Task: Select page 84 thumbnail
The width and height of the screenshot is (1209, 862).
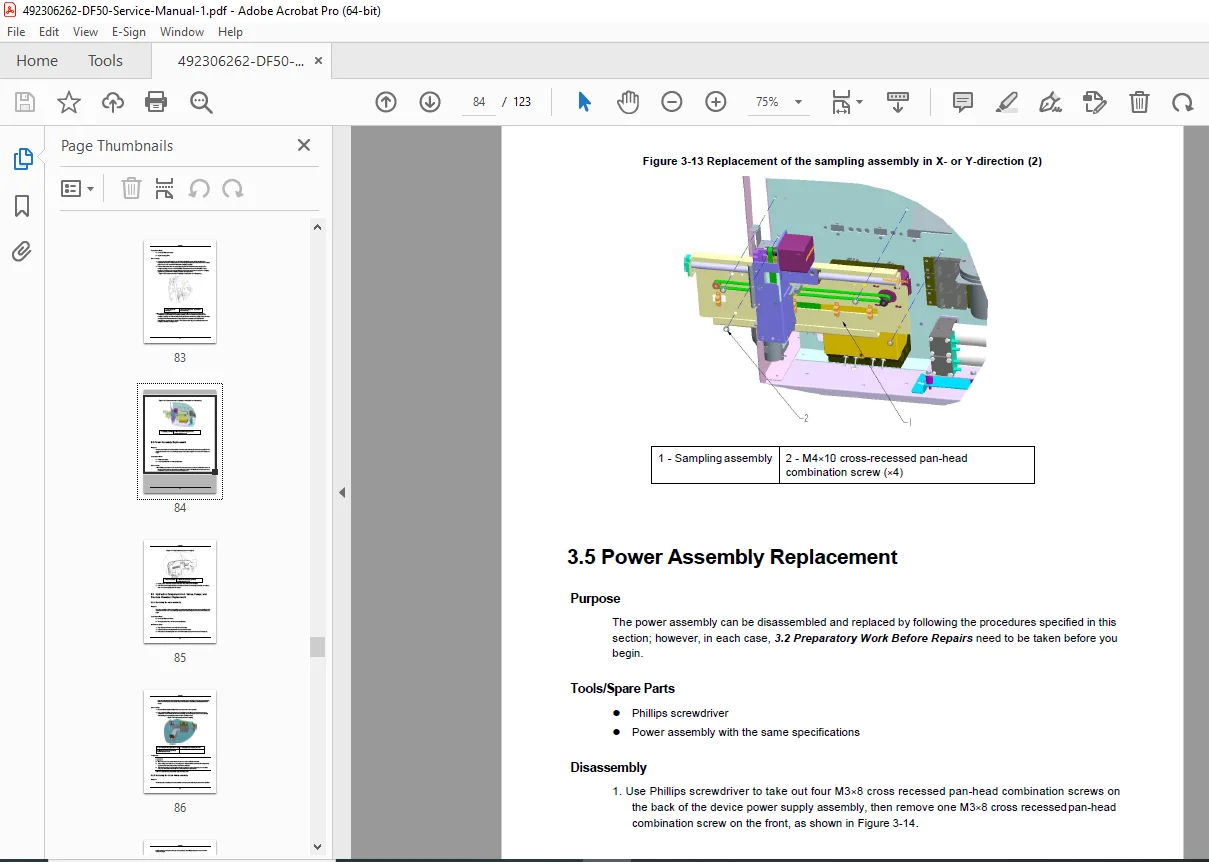Action: pos(180,441)
